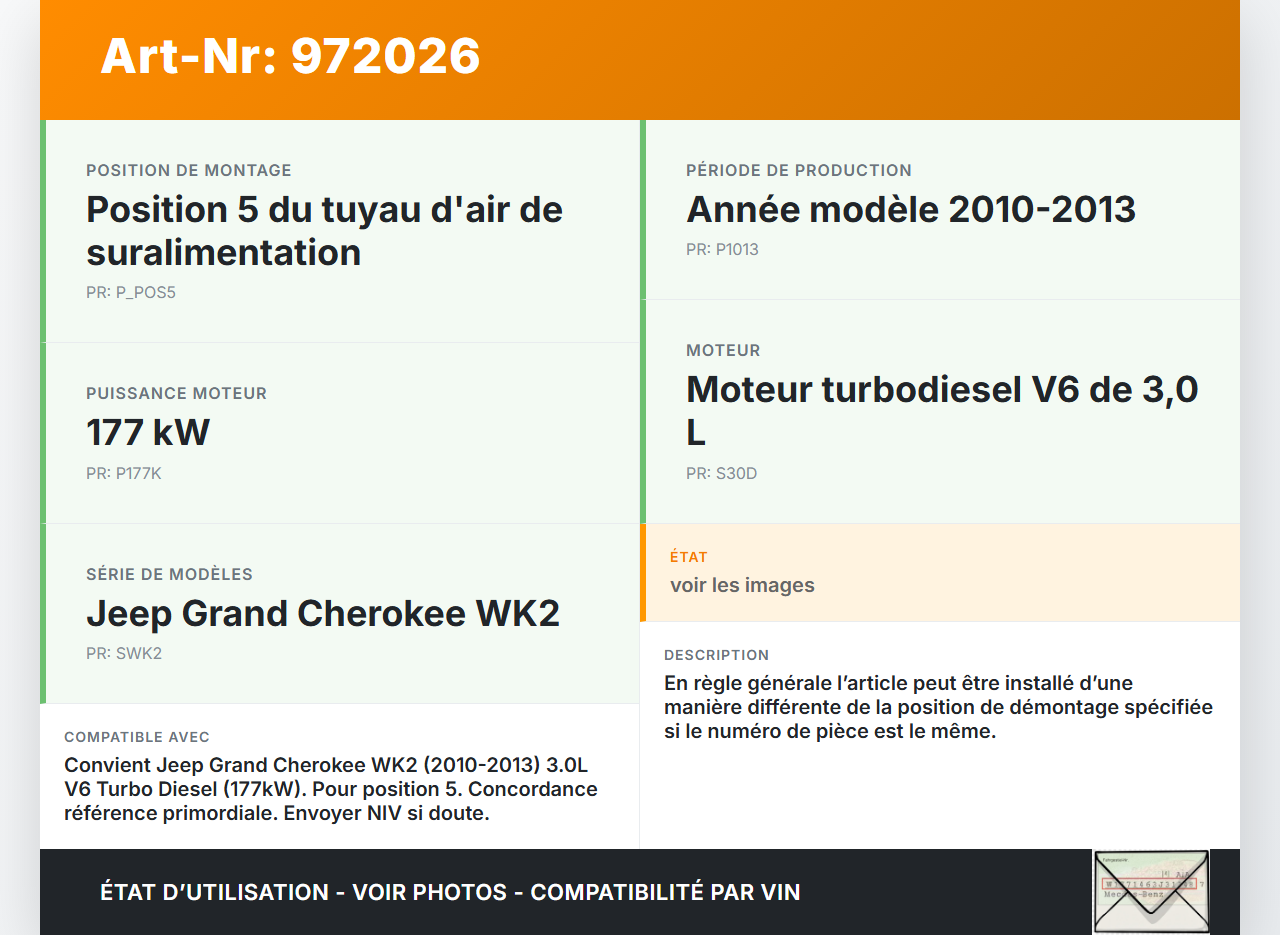
Task: Expand the Moteur turbodiesel V6 card
Action: [x=940, y=411]
